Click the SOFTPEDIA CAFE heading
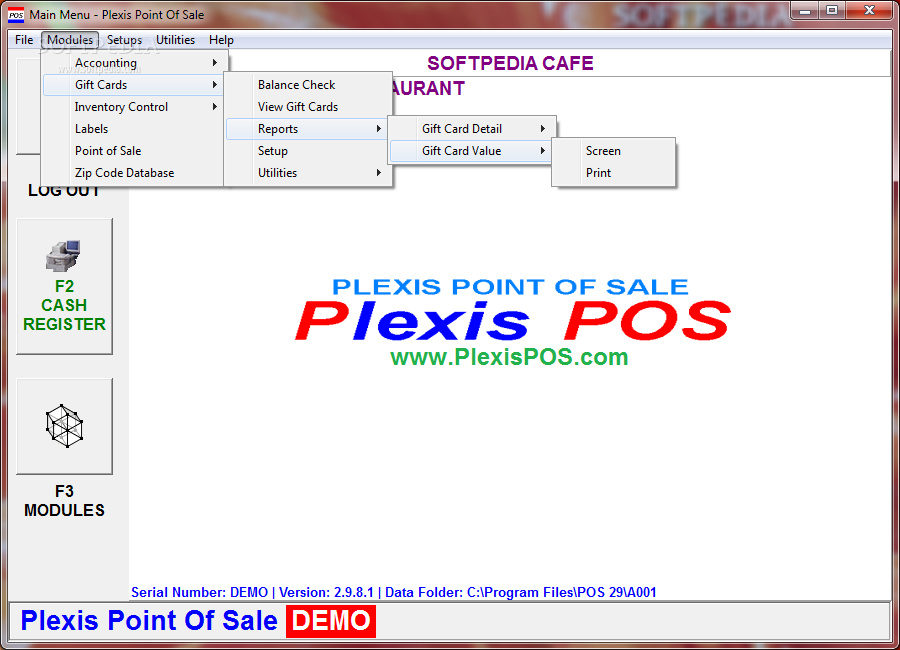The height and width of the screenshot is (650, 900). click(510, 63)
